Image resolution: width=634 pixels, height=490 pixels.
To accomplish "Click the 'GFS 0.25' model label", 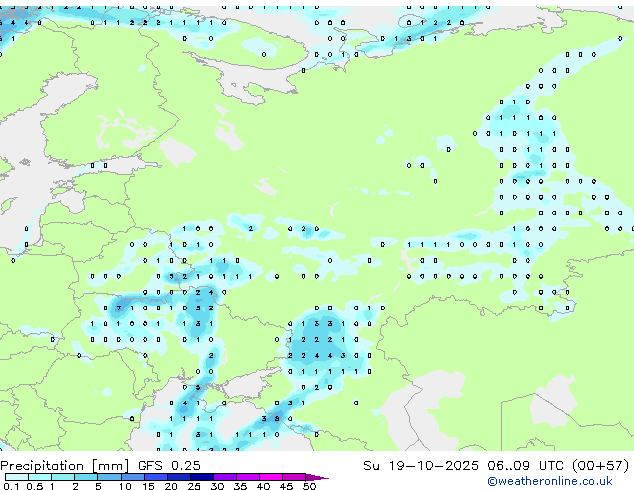I will point(169,466).
